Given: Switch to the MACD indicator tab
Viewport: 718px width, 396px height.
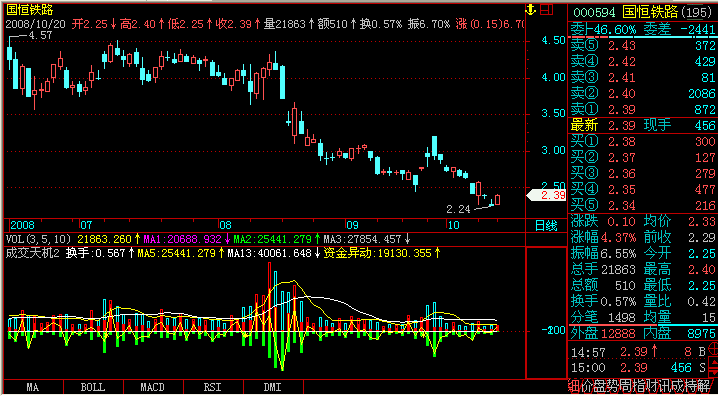Looking at the screenshot, I should click(153, 387).
